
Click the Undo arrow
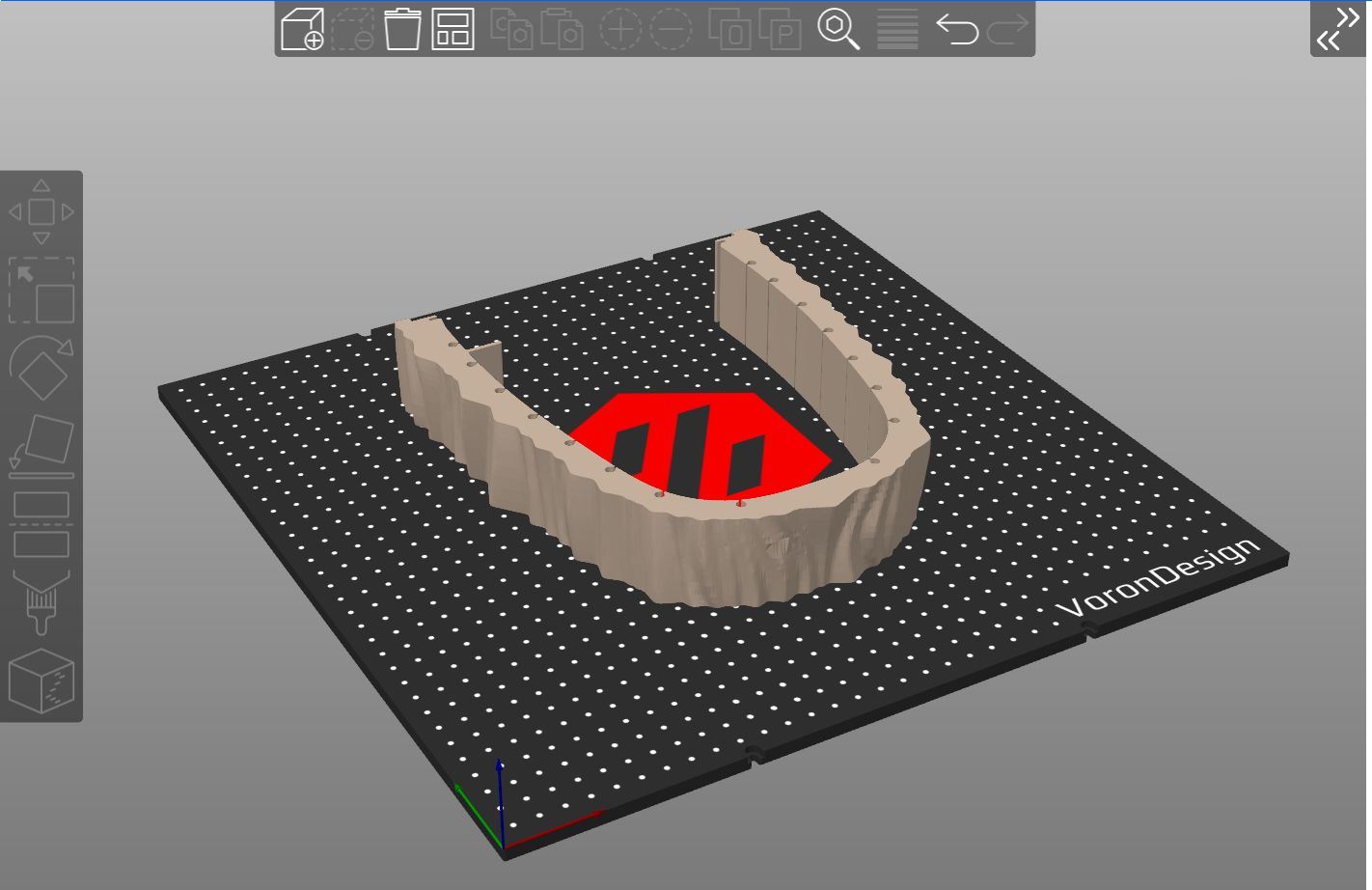[x=957, y=29]
